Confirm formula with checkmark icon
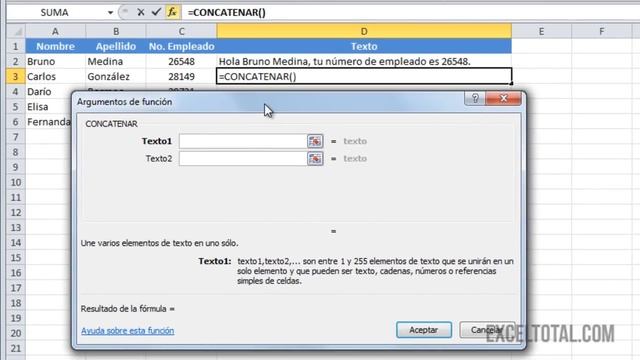This screenshot has width=640, height=360. click(x=156, y=12)
